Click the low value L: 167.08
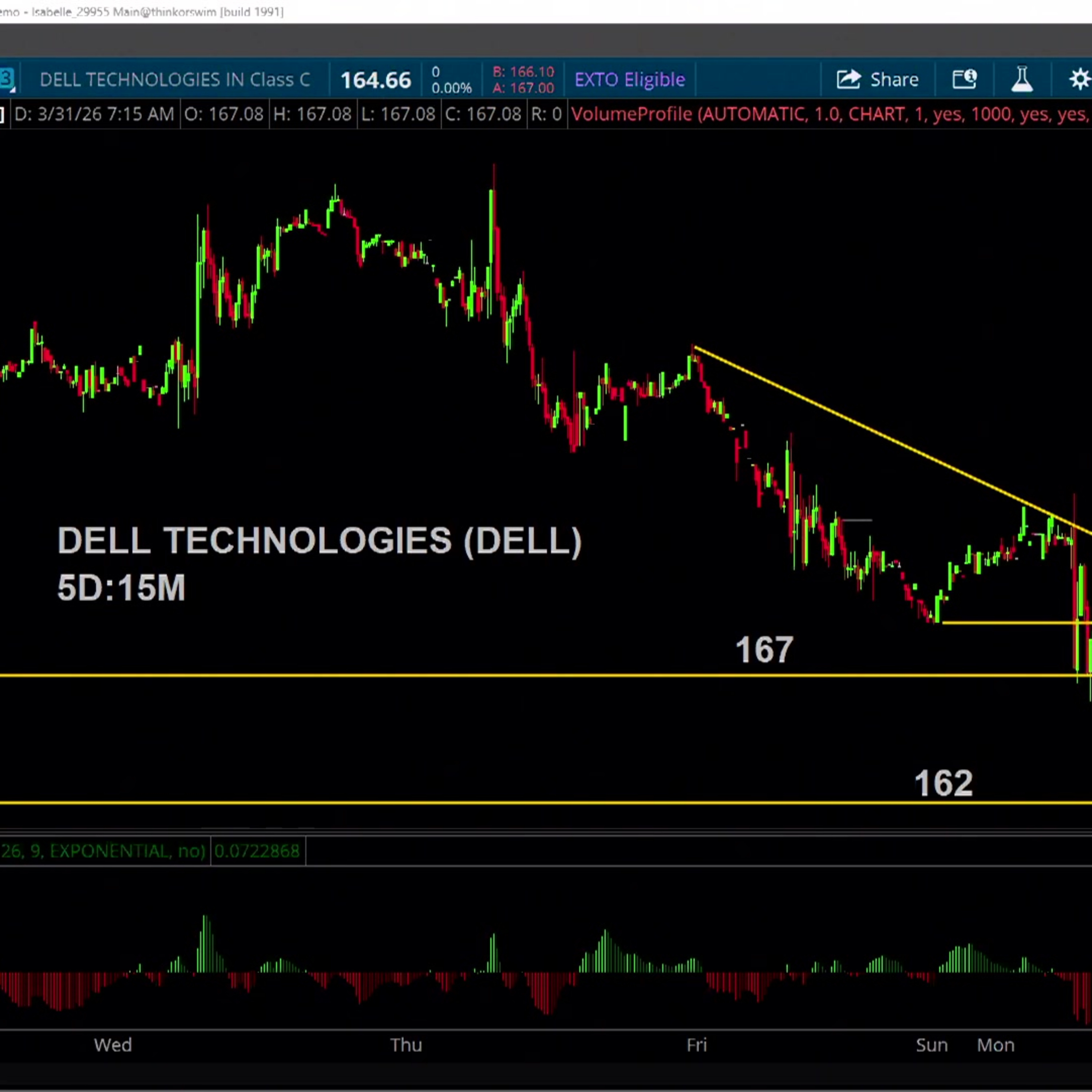This screenshot has height=1092, width=1092. (x=399, y=114)
